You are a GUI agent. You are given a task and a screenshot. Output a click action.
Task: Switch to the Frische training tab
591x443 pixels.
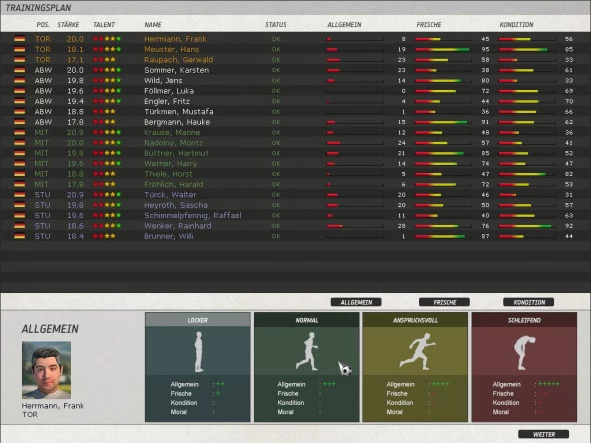[x=444, y=302]
